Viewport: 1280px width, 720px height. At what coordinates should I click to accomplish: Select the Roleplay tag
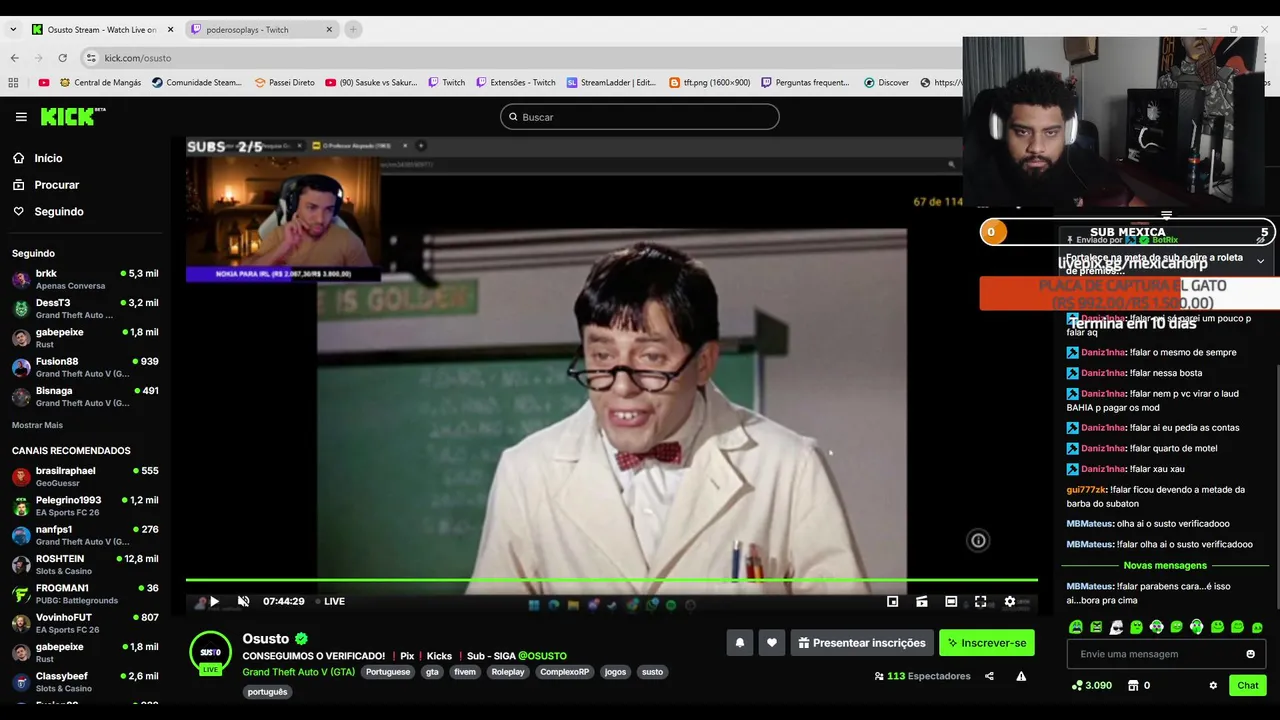pyautogui.click(x=508, y=672)
